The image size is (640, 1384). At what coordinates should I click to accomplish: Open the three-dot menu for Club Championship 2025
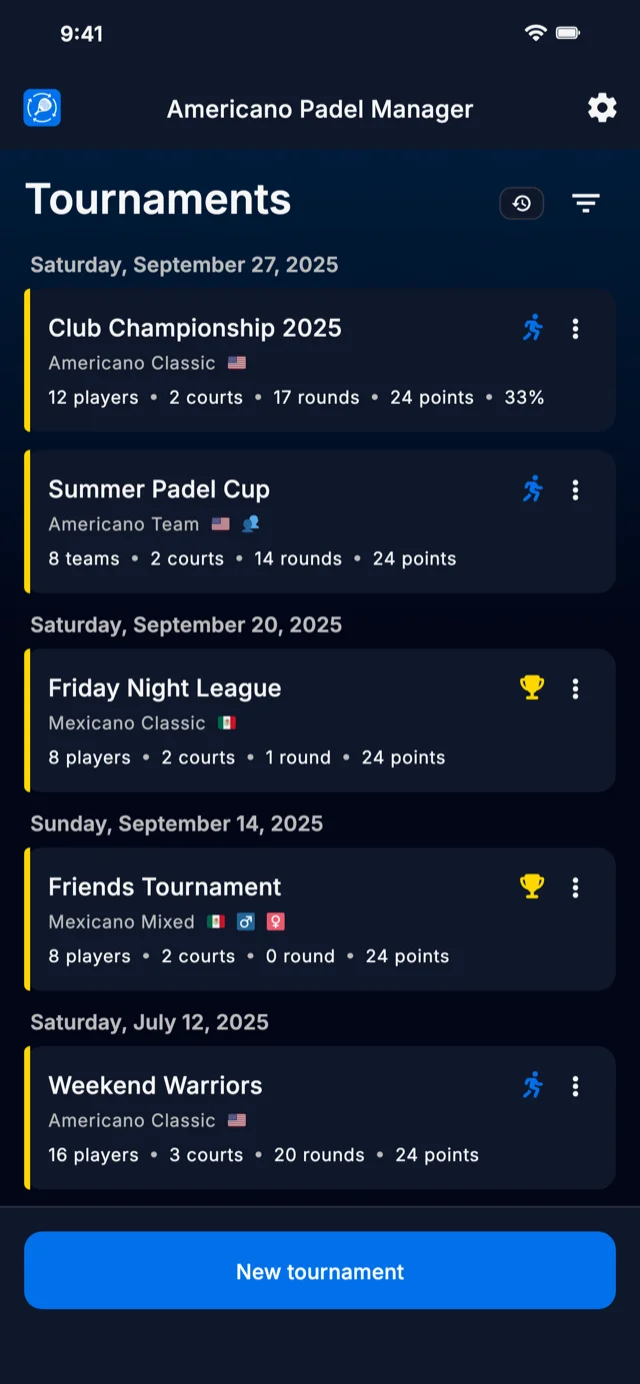[576, 328]
